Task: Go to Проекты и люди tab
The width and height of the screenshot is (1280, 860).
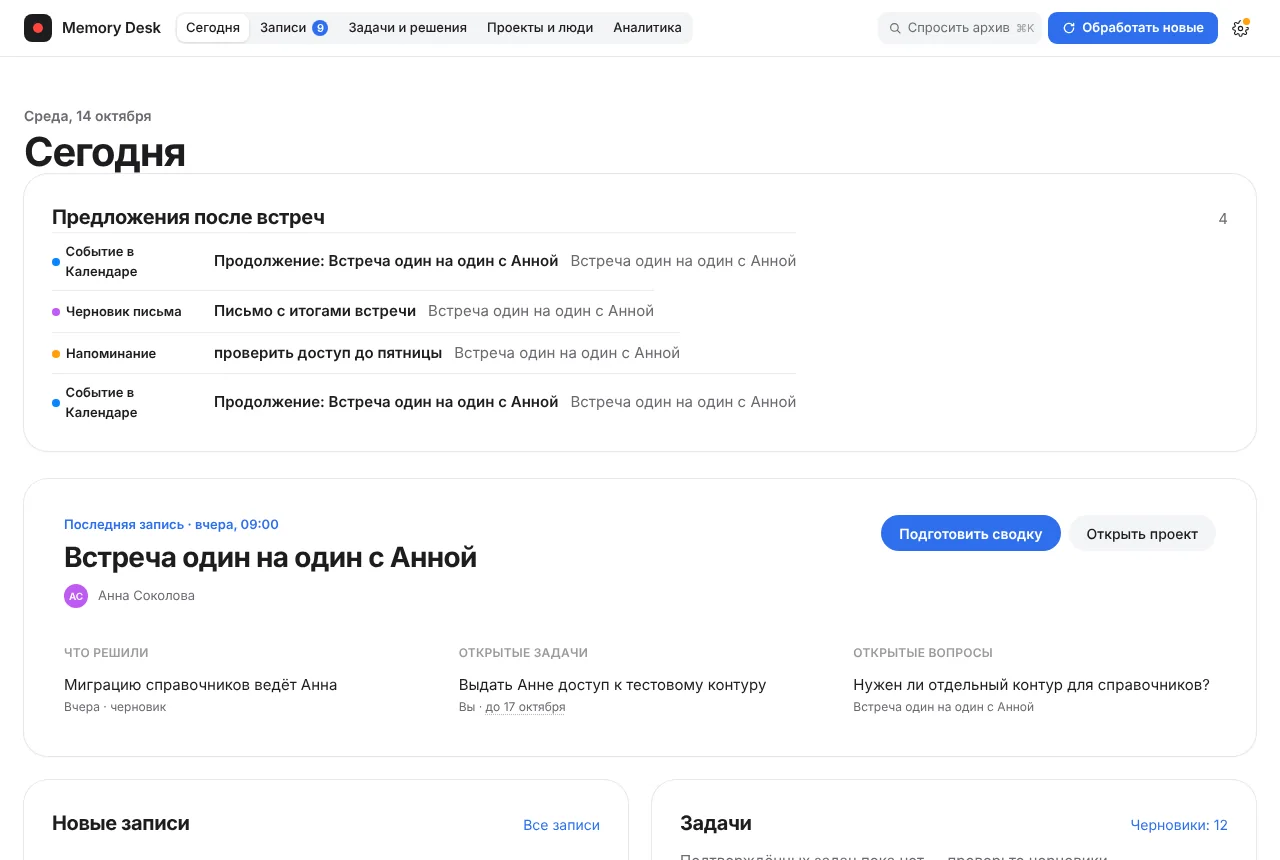Action: pyautogui.click(x=540, y=28)
